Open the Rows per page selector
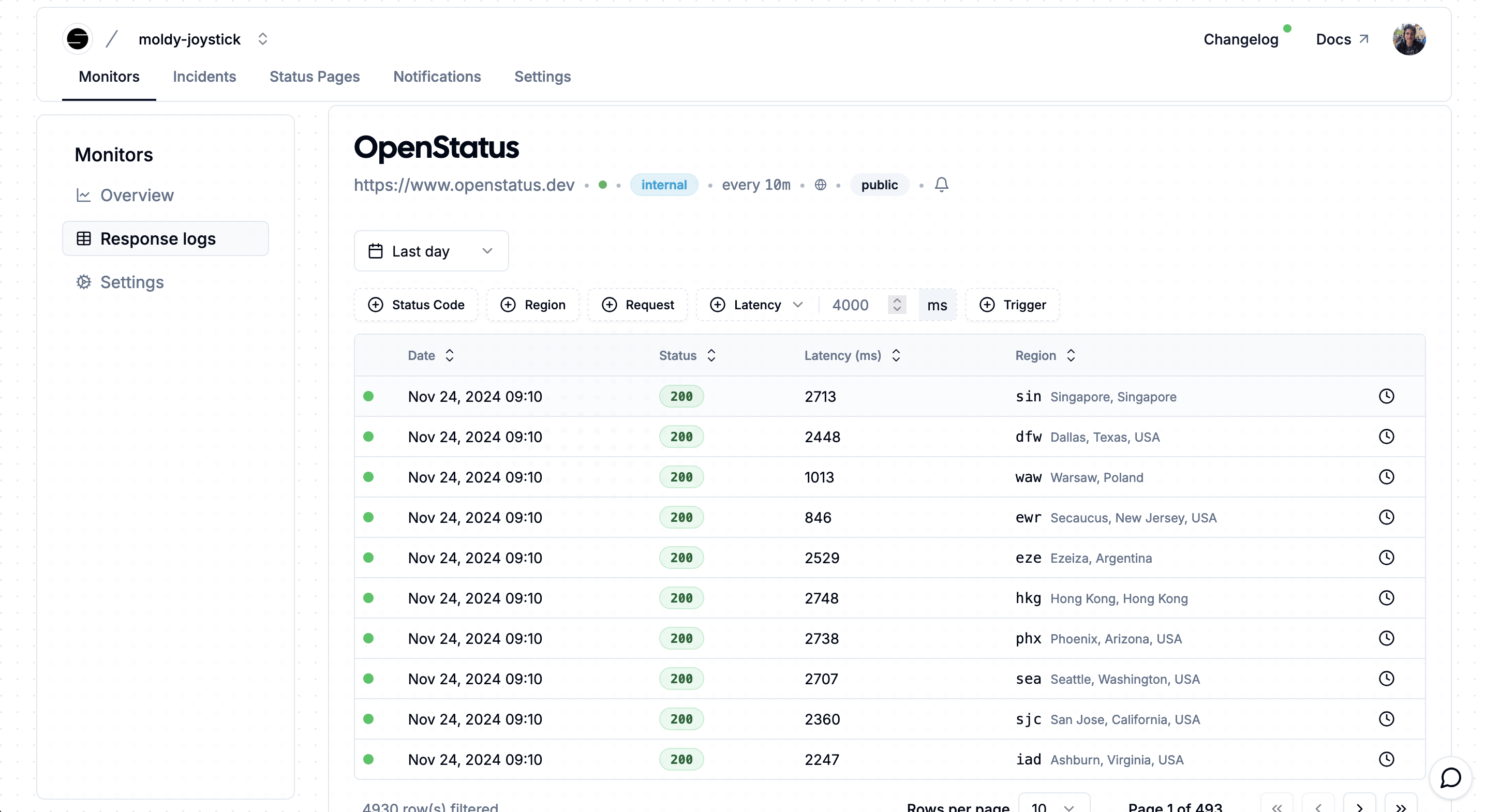Screen dimensions: 1485x812 pyautogui.click(x=1053, y=806)
